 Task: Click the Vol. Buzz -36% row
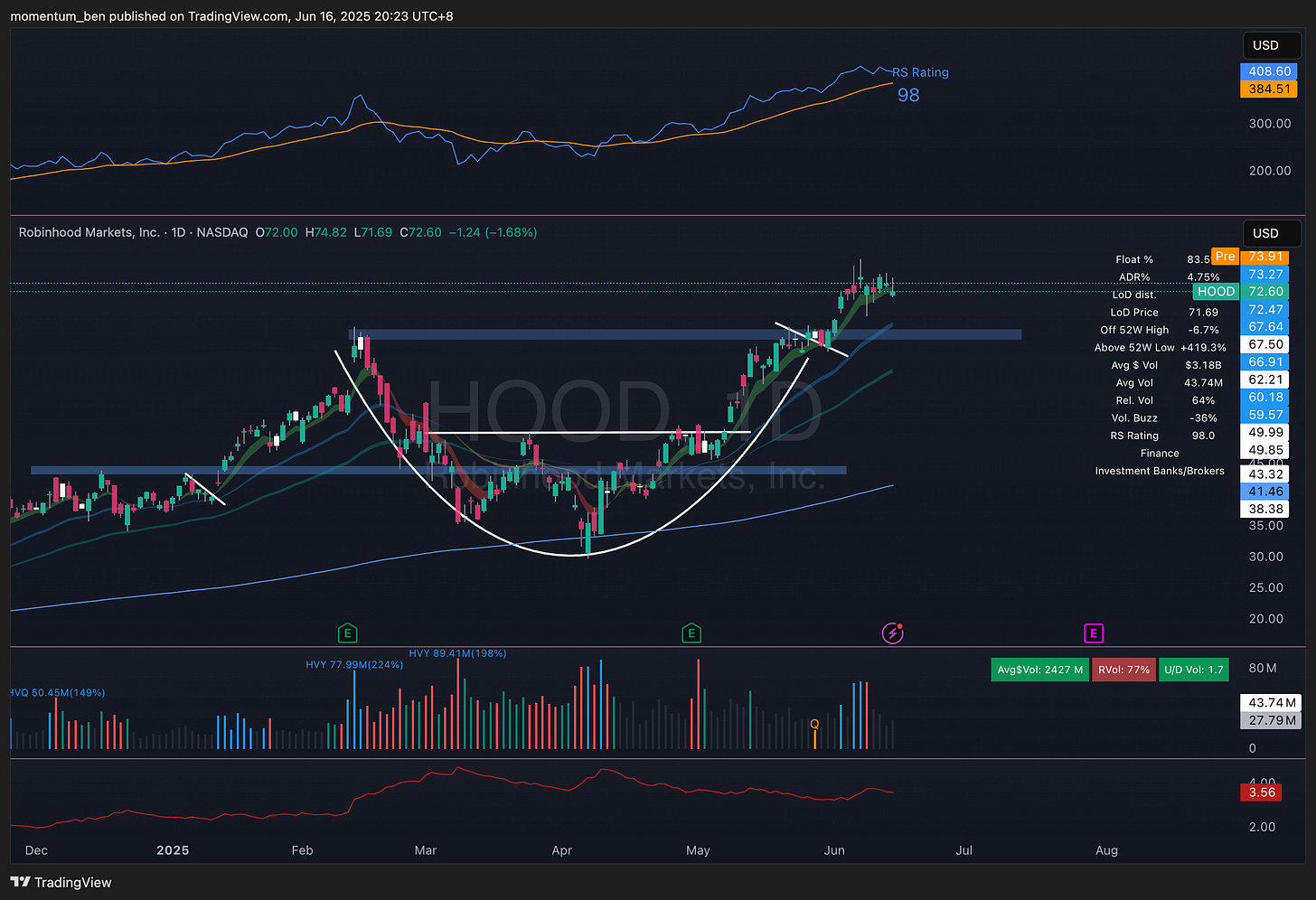pos(1164,417)
